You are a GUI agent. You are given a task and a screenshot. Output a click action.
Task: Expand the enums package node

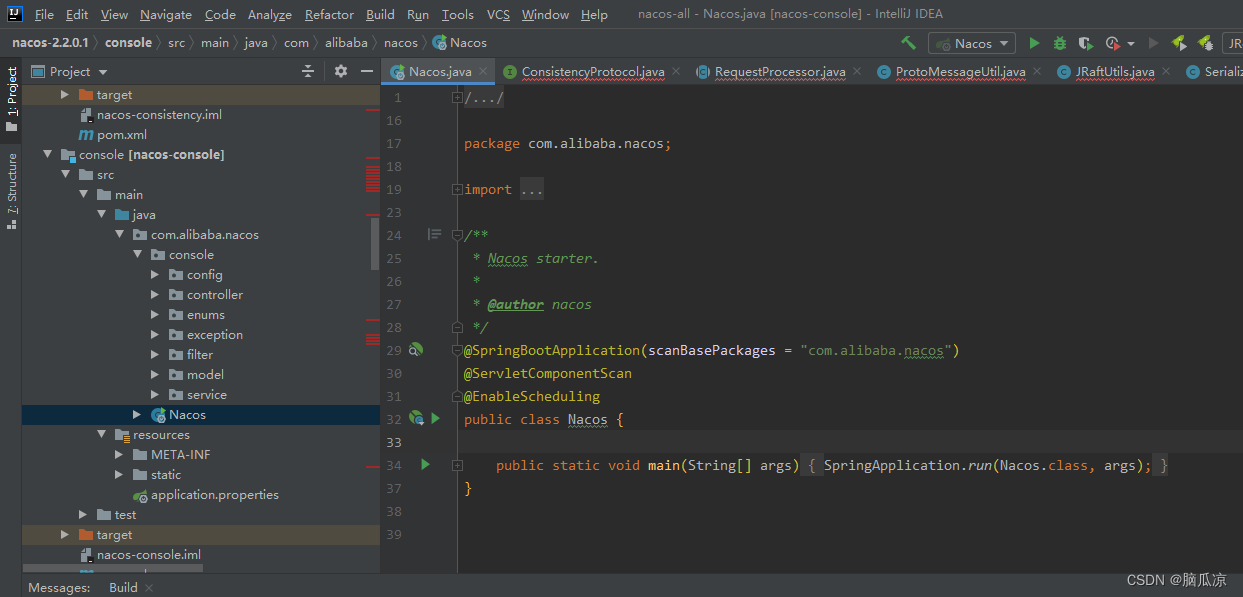click(x=155, y=315)
